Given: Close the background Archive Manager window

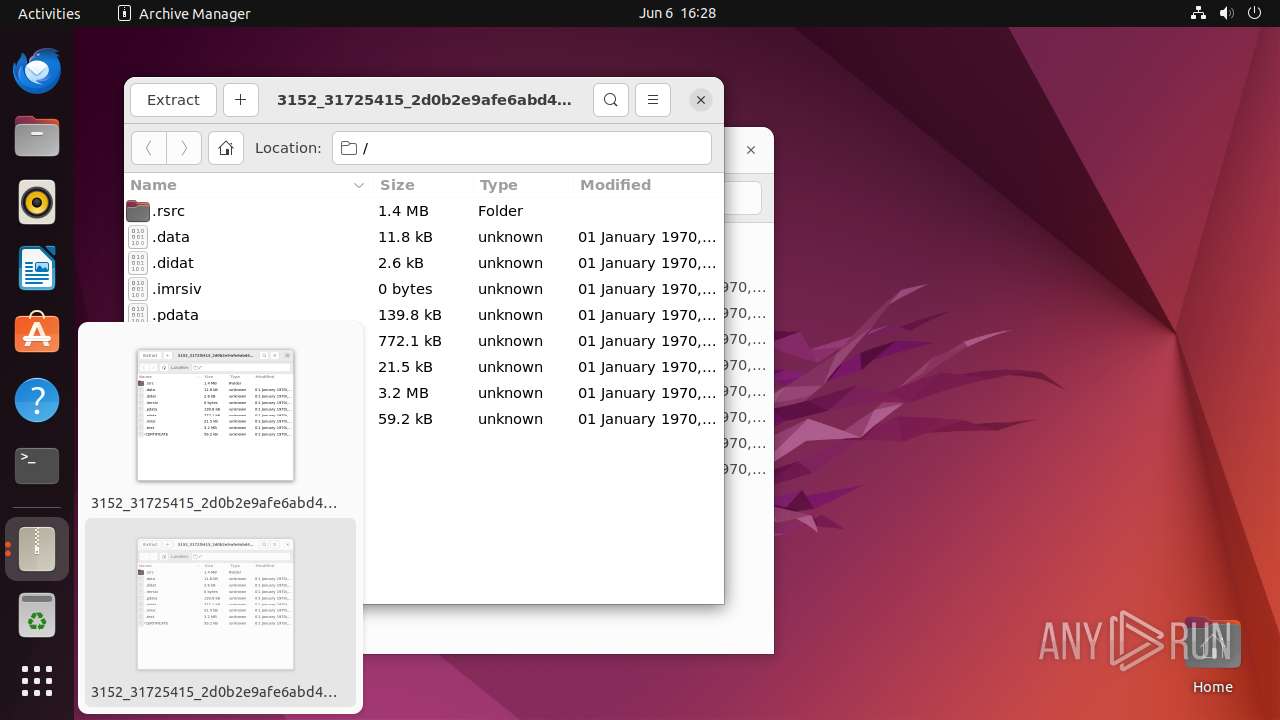Looking at the screenshot, I should (x=751, y=150).
